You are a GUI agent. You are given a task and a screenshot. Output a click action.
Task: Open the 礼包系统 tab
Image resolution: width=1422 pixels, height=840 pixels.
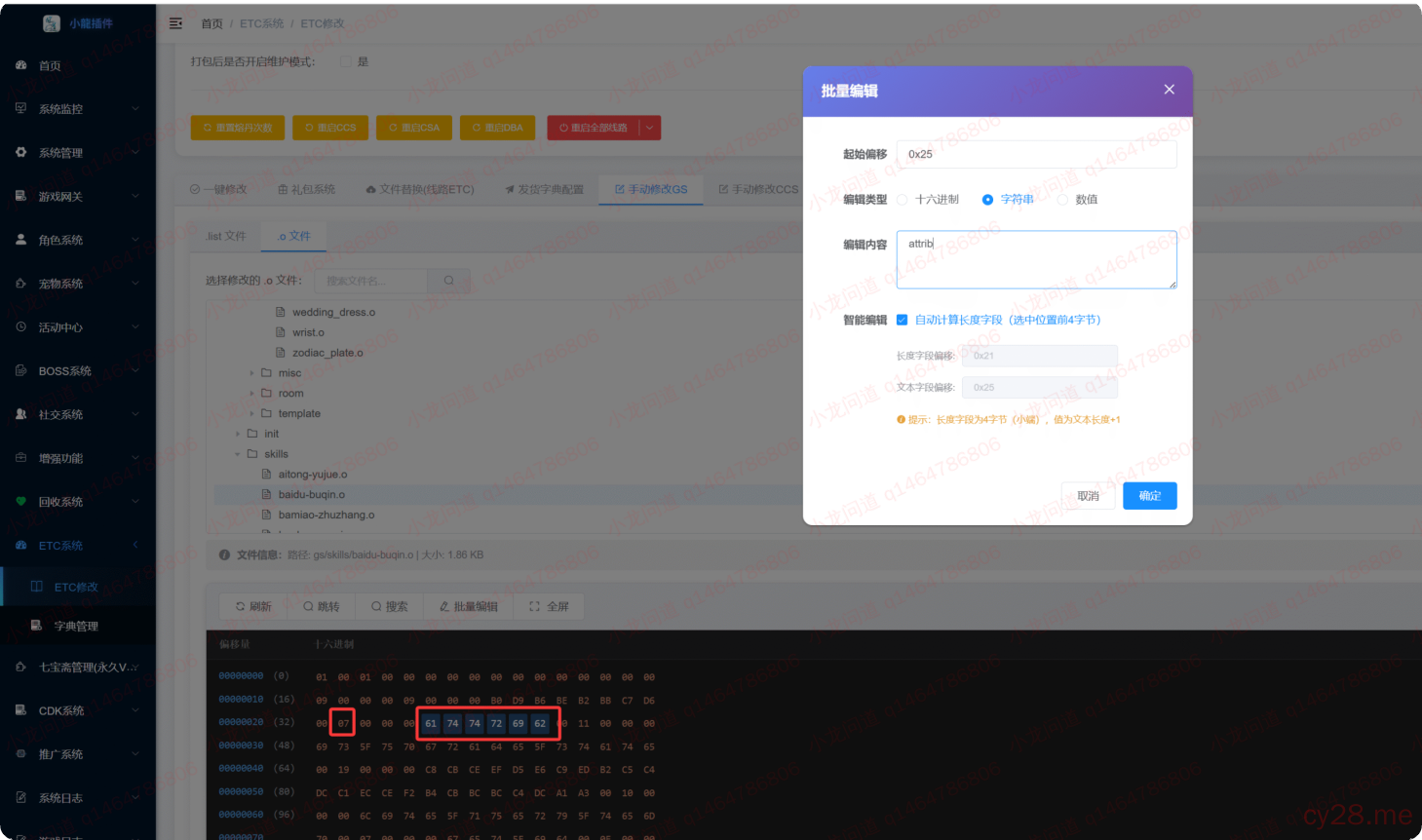click(309, 189)
